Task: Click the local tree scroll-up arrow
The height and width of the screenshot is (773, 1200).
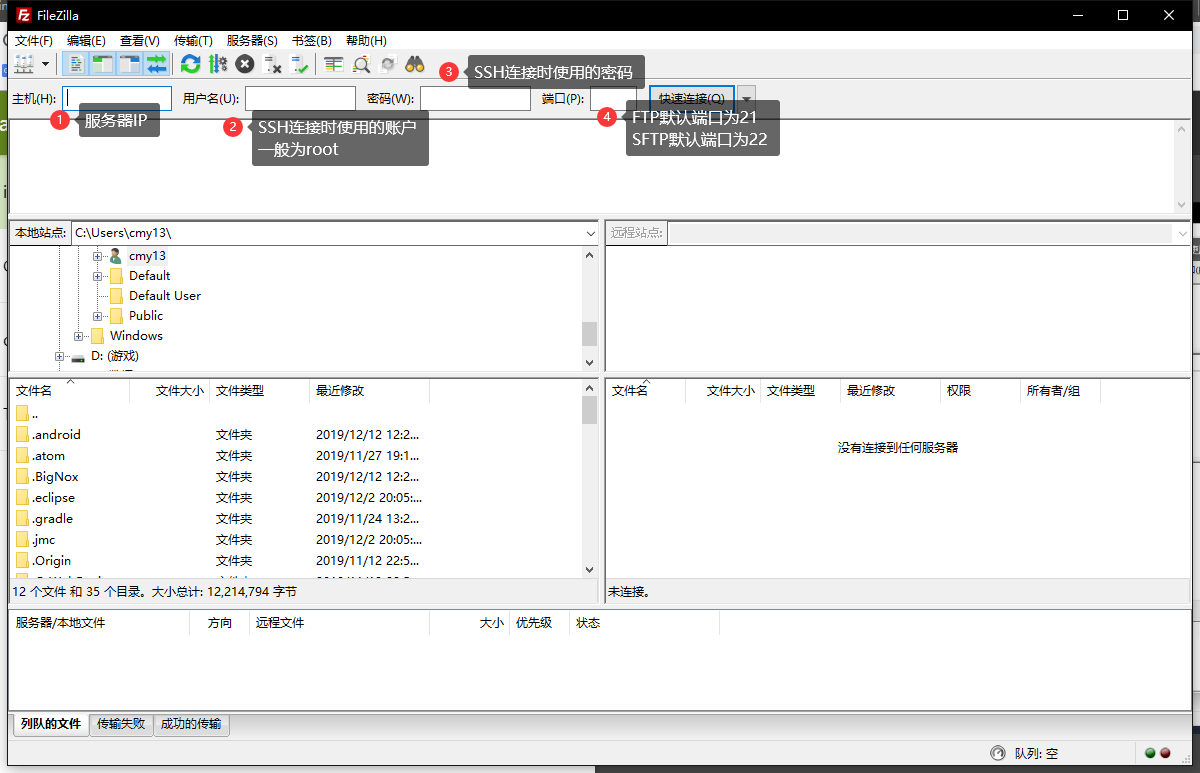Action: coord(590,254)
